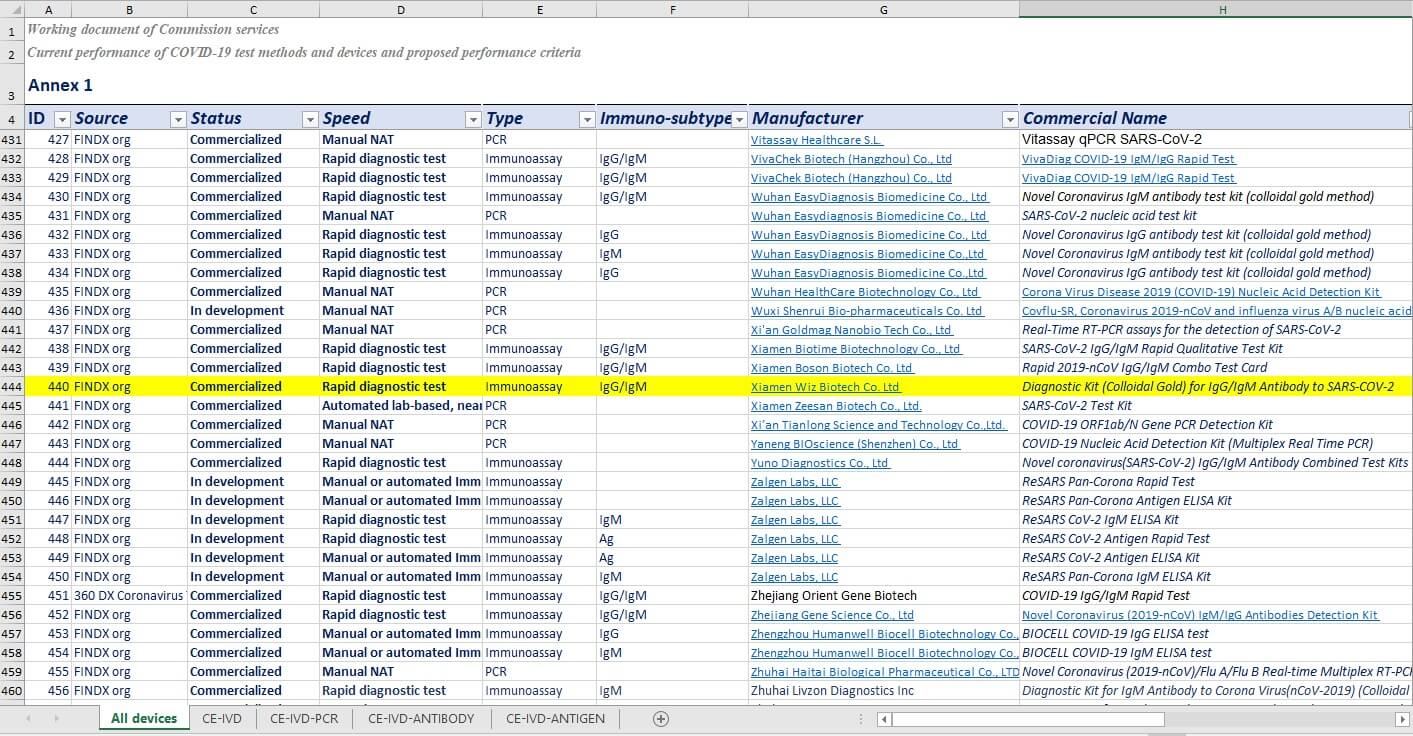Open the Speed column filter arrow
Screen dimensions: 1413x736
click(x=473, y=119)
